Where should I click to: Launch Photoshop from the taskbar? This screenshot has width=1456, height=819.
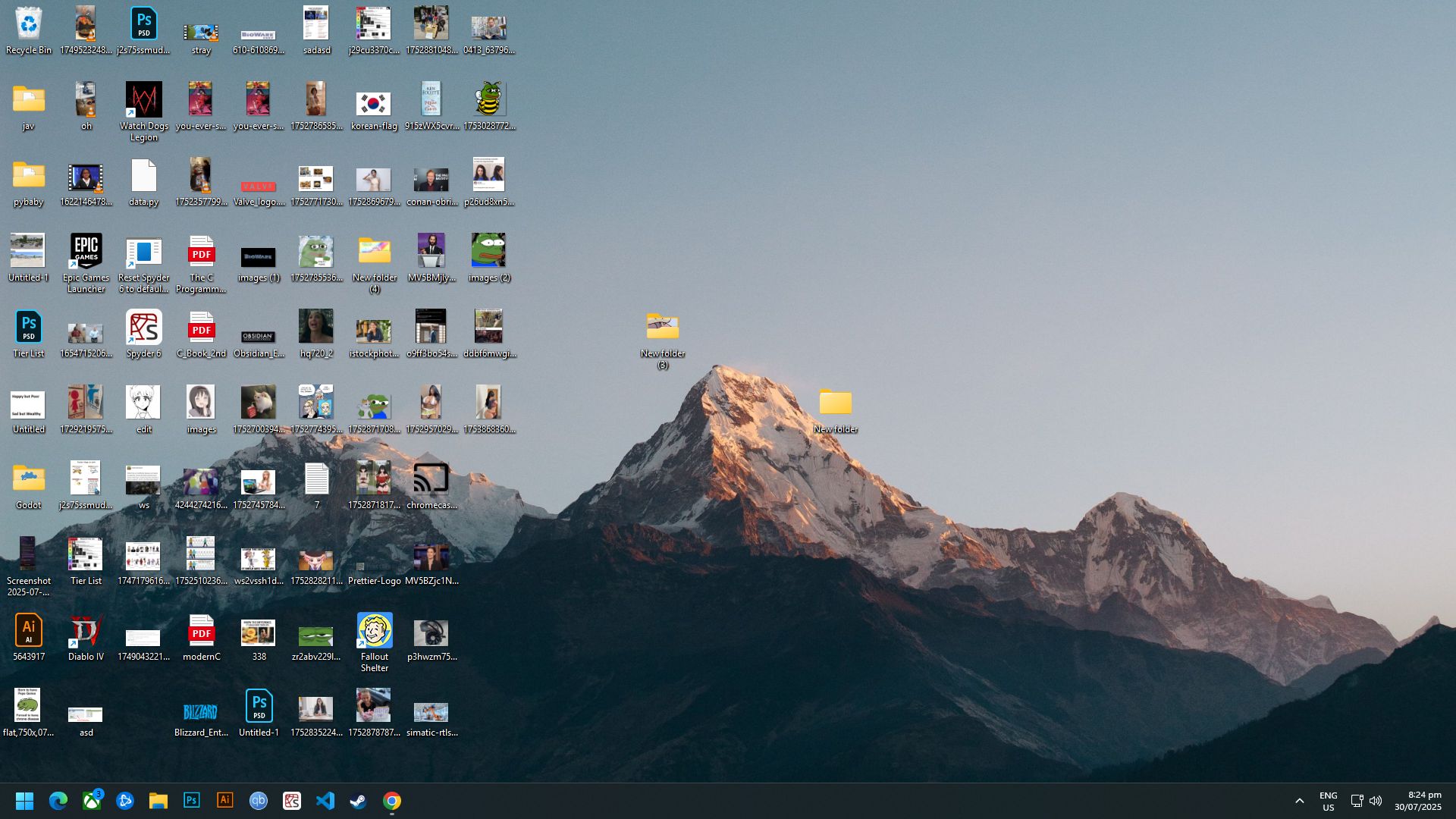click(x=192, y=801)
